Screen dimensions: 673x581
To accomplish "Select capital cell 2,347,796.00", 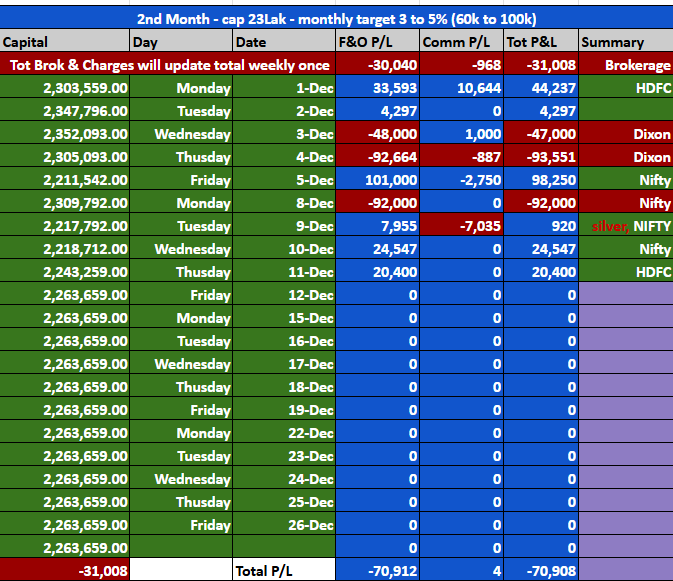I will click(x=64, y=111).
